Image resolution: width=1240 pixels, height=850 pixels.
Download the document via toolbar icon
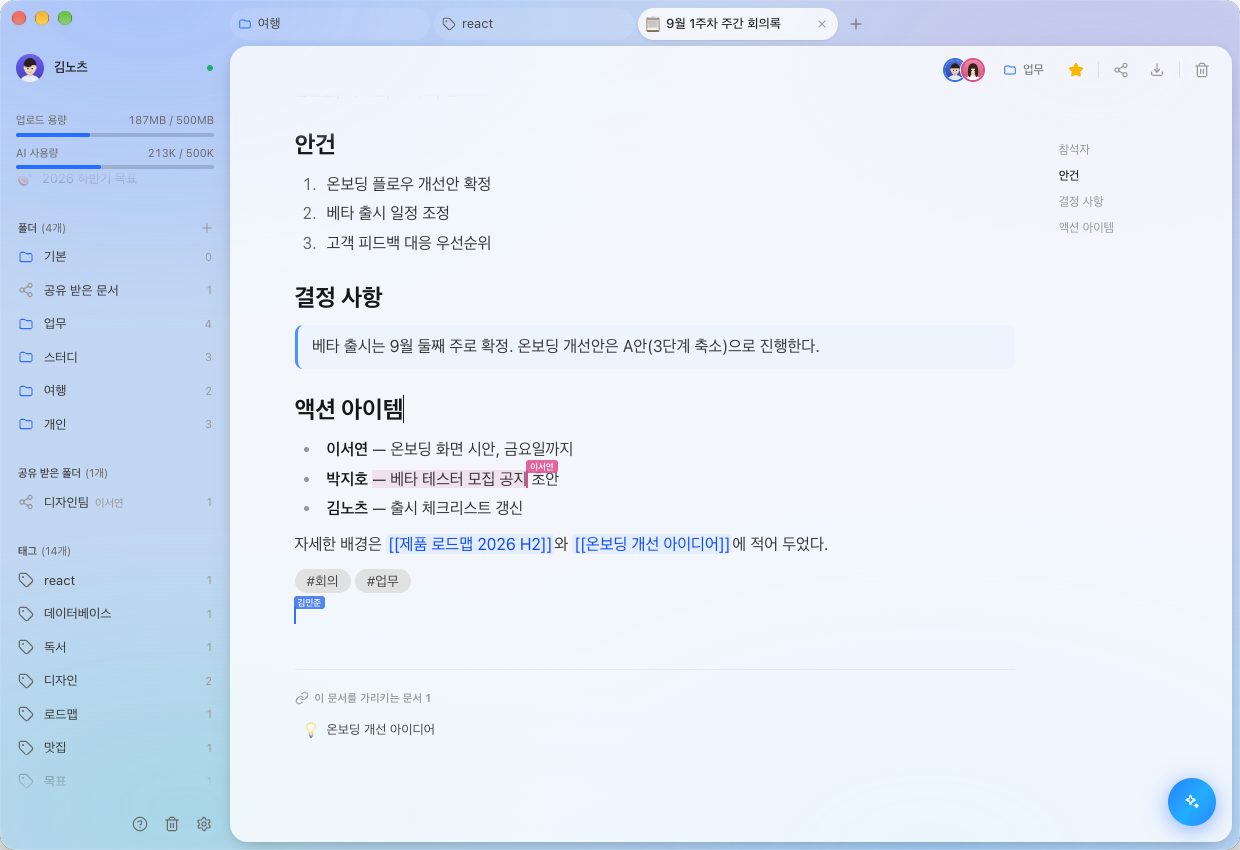point(1157,70)
